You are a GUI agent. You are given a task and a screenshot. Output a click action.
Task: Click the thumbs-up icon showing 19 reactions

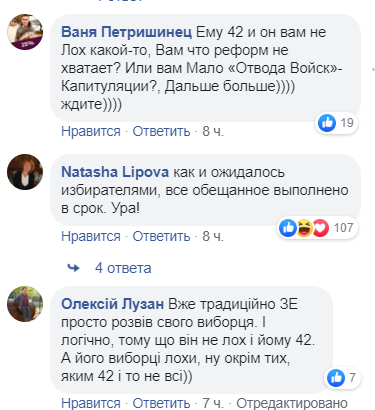[327, 123]
